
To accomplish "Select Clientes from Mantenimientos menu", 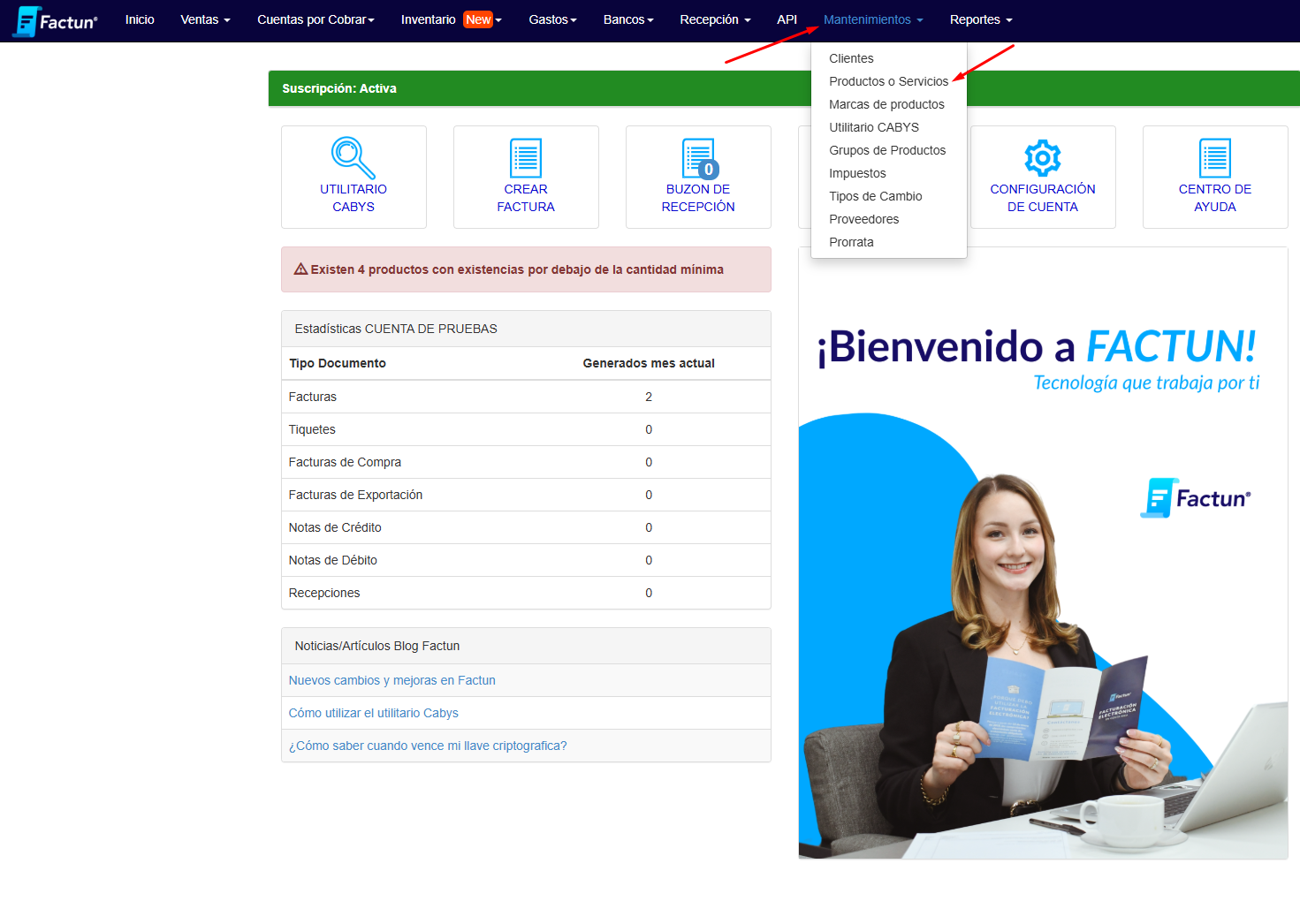I will click(889, 58).
